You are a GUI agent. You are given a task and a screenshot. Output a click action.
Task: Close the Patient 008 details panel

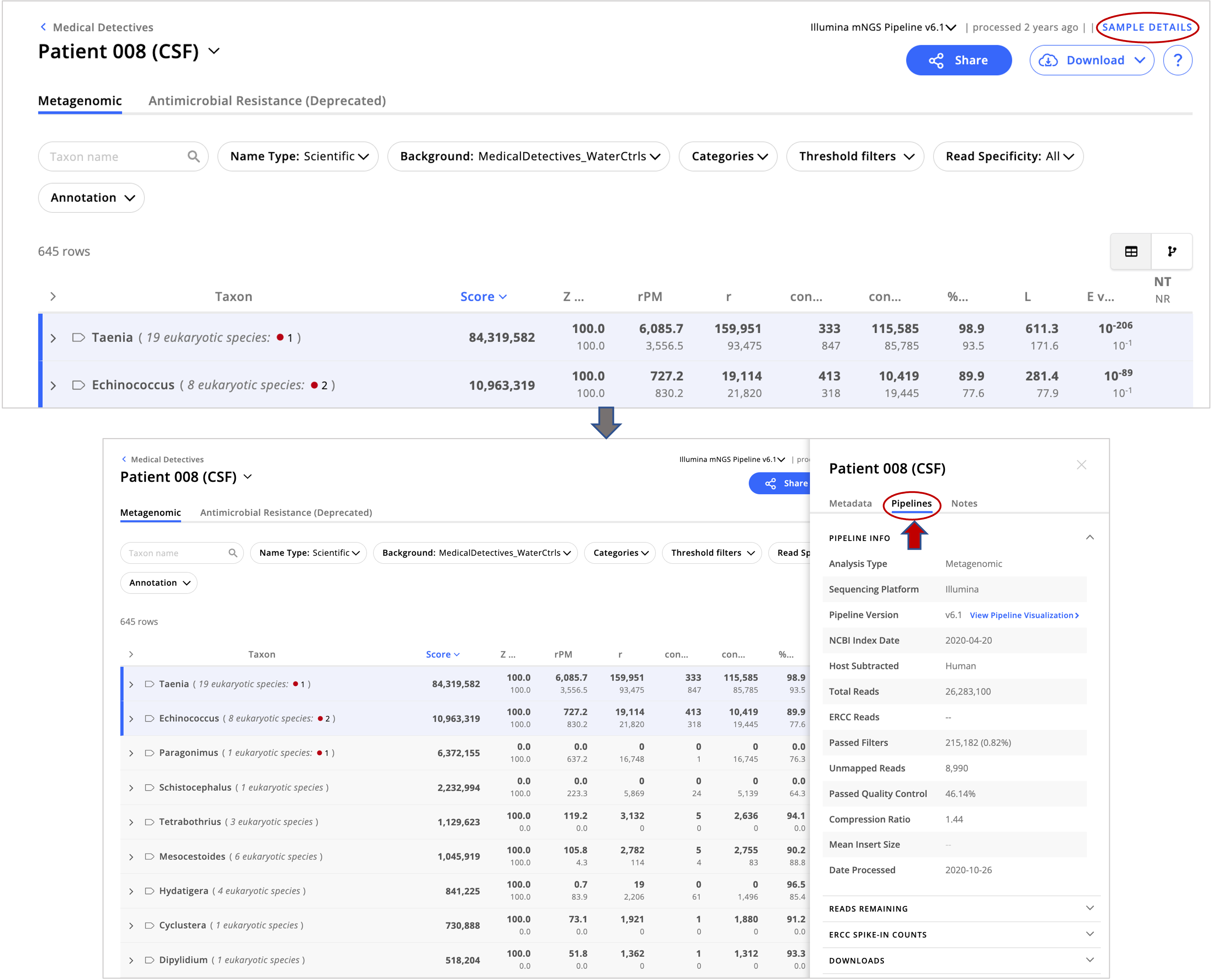(1082, 465)
